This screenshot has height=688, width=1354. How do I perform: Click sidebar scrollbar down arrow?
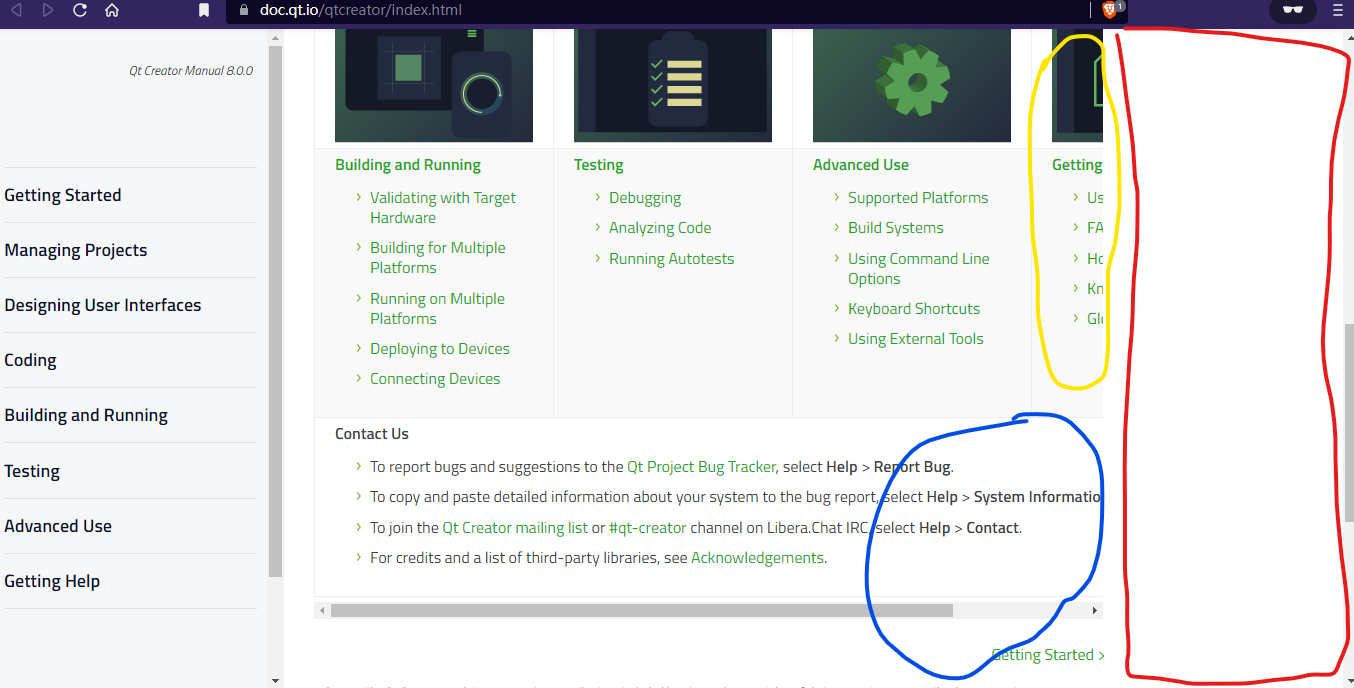click(x=276, y=680)
